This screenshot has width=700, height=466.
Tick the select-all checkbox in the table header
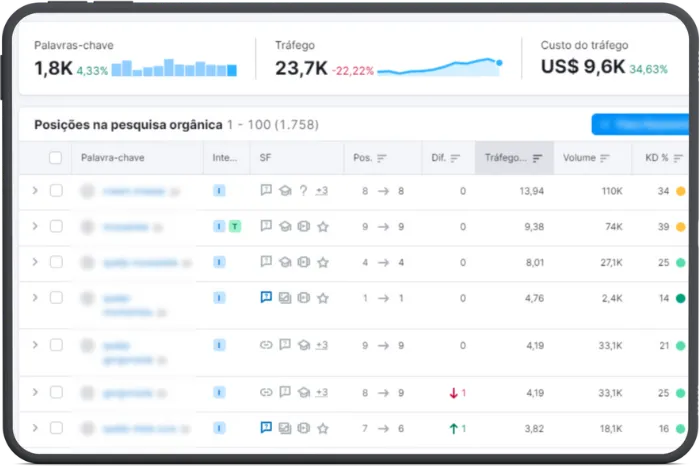(x=55, y=158)
